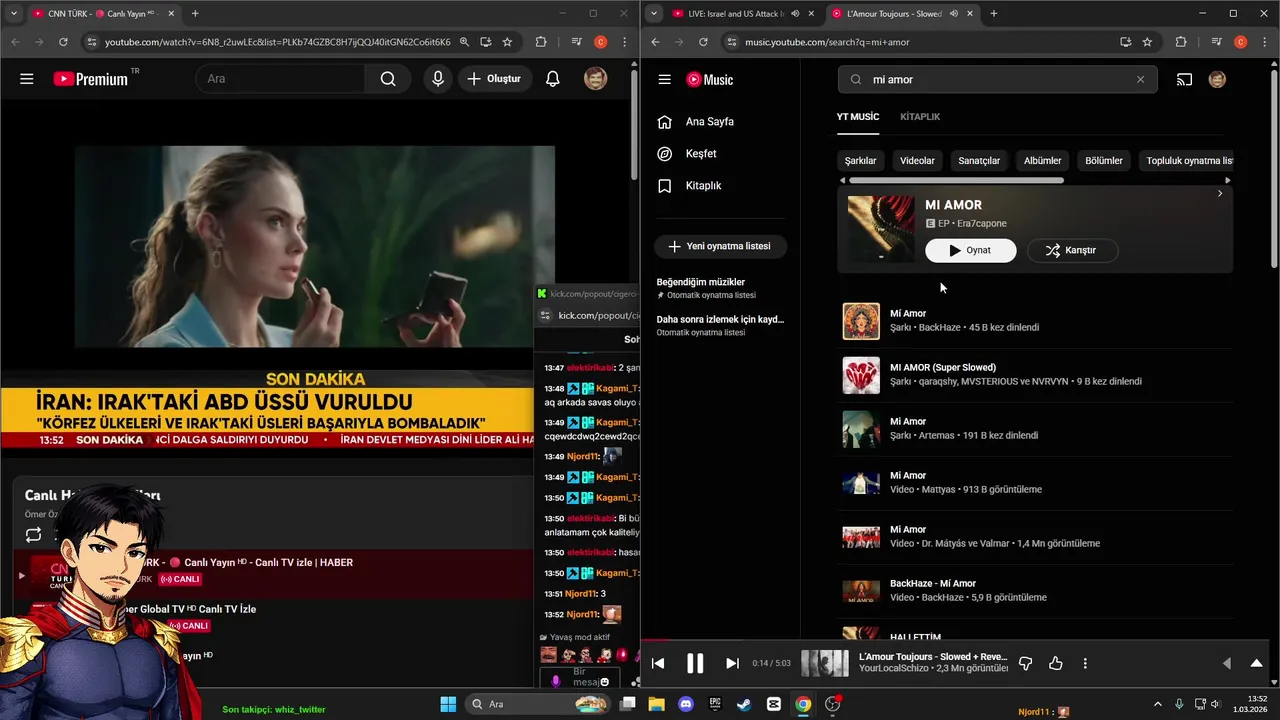The height and width of the screenshot is (720, 1280).
Task: Open the Windows Start menu
Action: [448, 704]
